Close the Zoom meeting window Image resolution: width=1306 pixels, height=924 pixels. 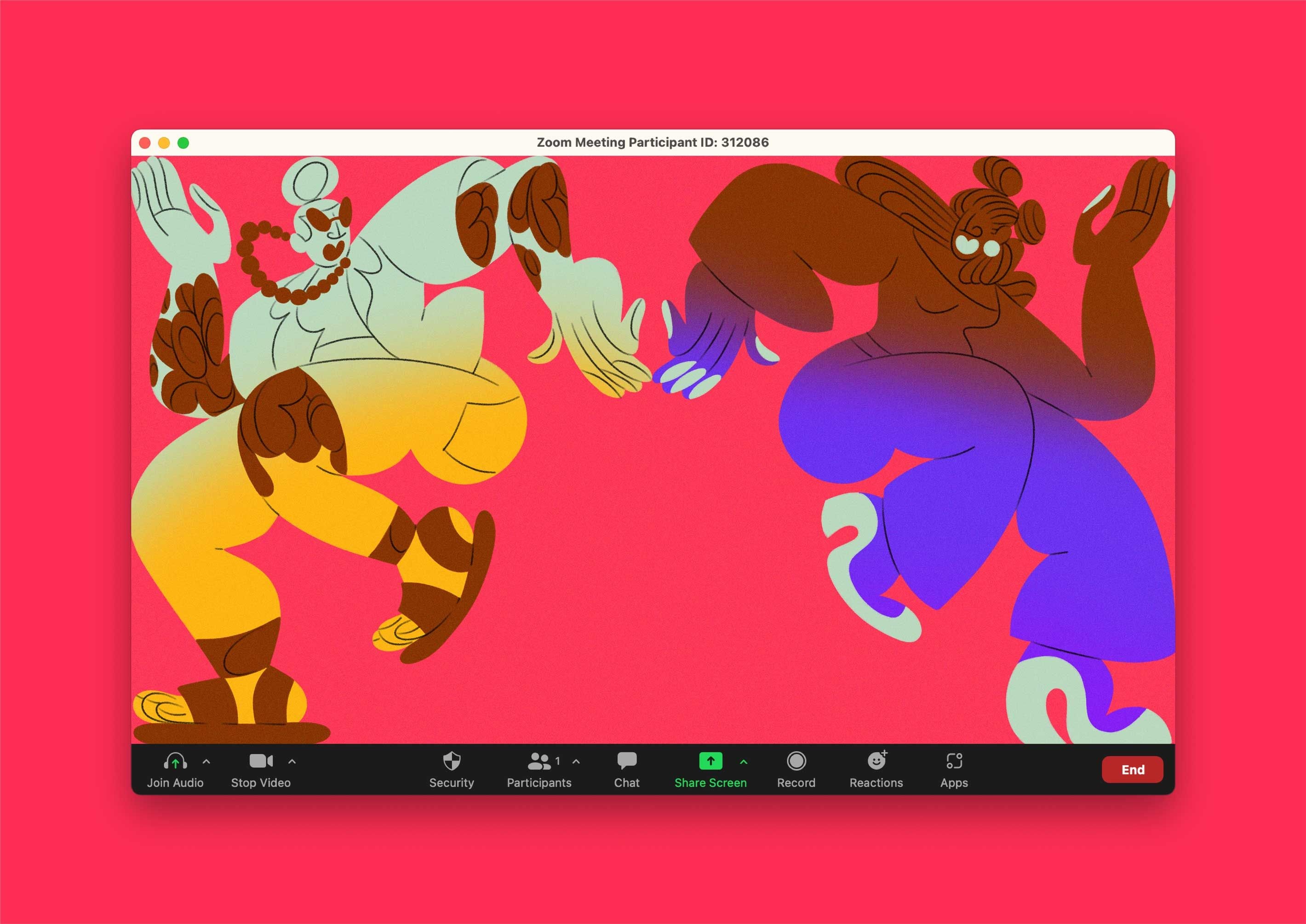(x=144, y=143)
